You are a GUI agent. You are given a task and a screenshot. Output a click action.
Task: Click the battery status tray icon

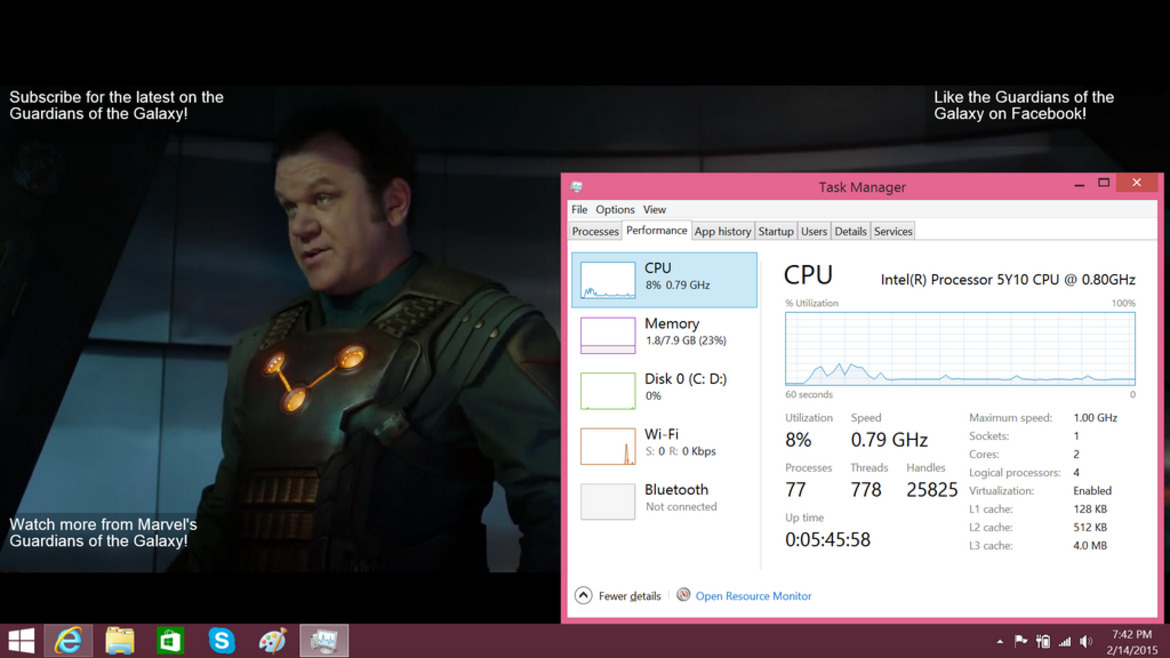[x=1043, y=641]
